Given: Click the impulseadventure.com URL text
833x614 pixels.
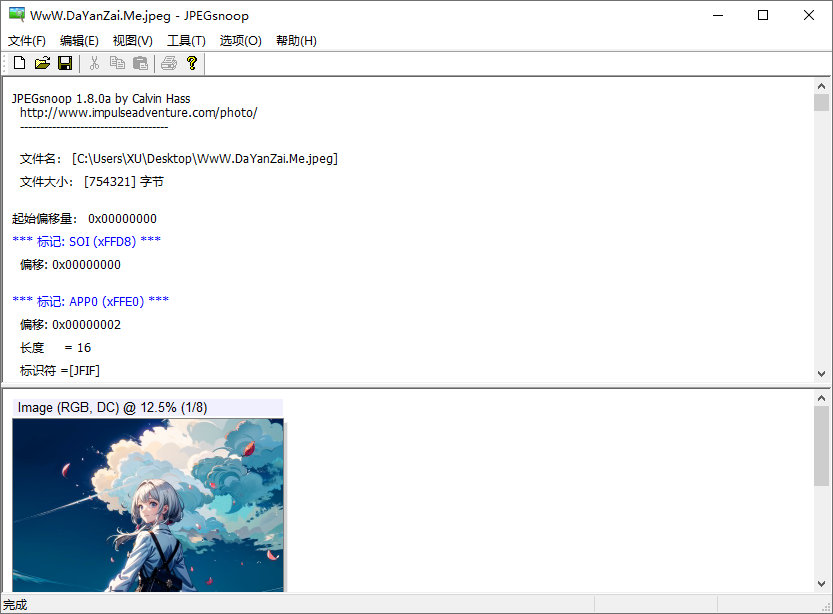Looking at the screenshot, I should (139, 113).
